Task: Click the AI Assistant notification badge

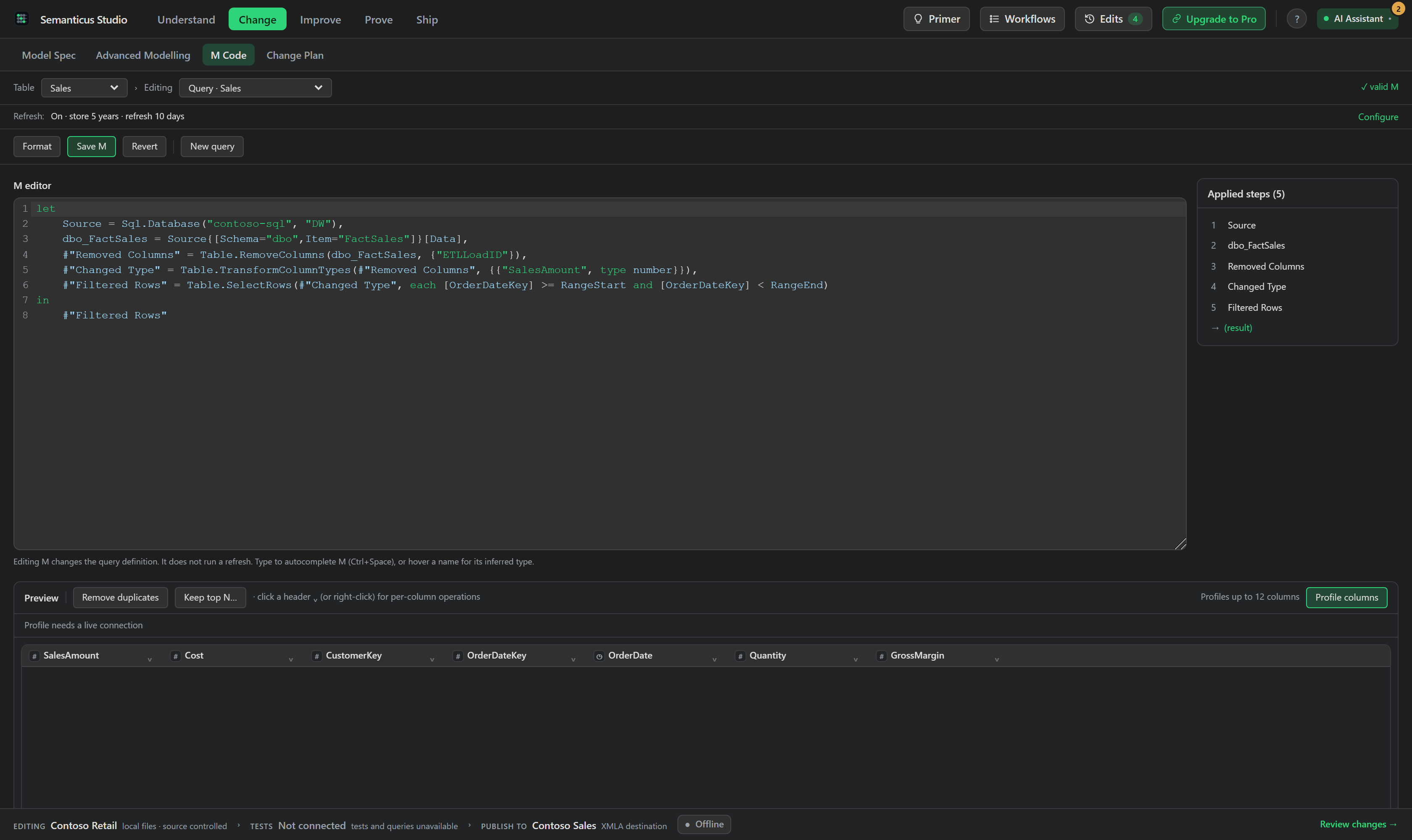Action: tap(1398, 8)
